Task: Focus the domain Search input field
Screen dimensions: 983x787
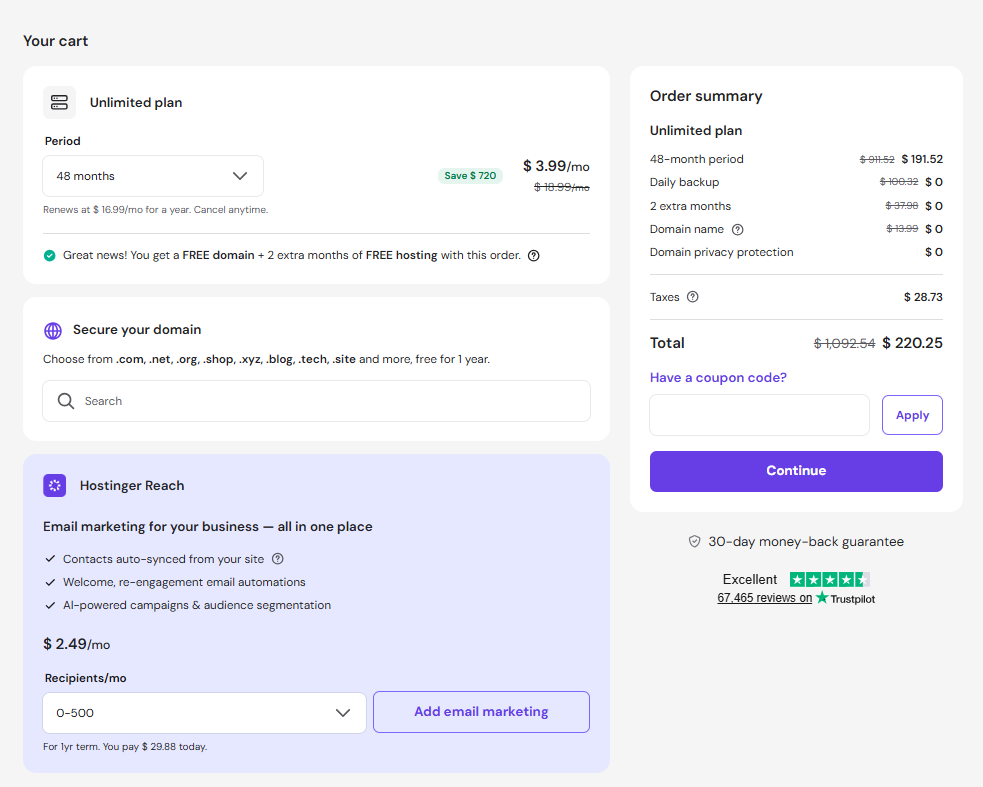Action: [317, 401]
